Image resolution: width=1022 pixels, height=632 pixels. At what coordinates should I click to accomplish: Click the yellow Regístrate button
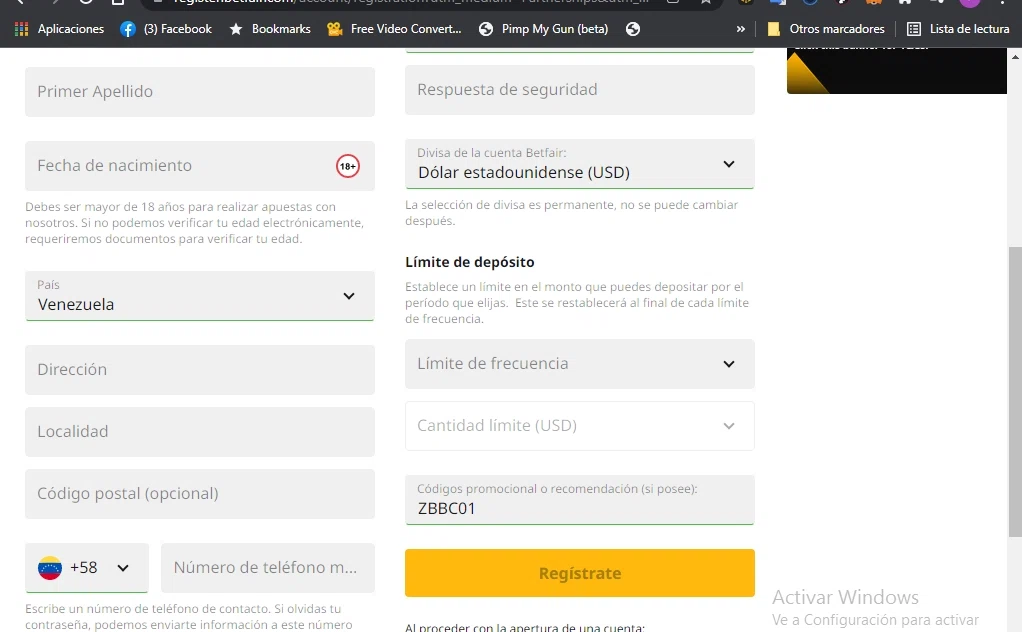[580, 573]
